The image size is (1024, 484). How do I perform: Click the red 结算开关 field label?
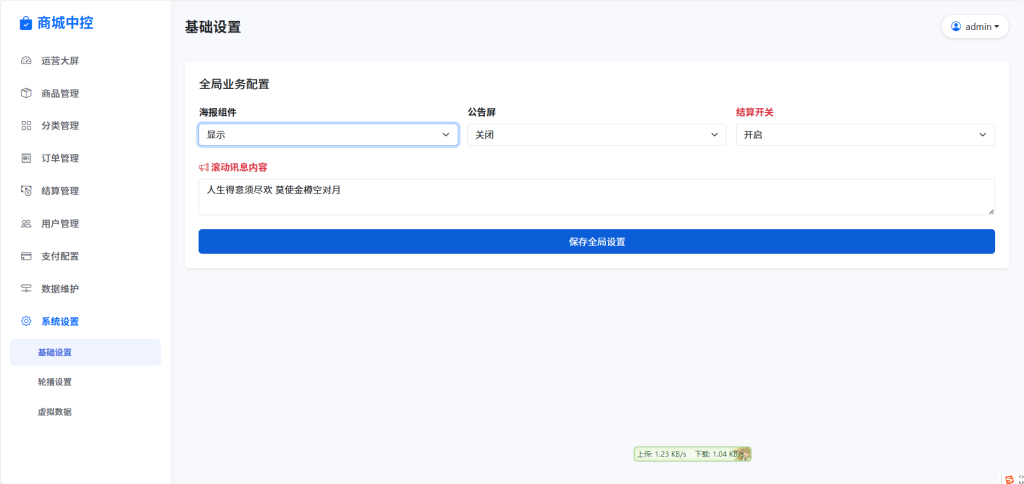(x=754, y=112)
